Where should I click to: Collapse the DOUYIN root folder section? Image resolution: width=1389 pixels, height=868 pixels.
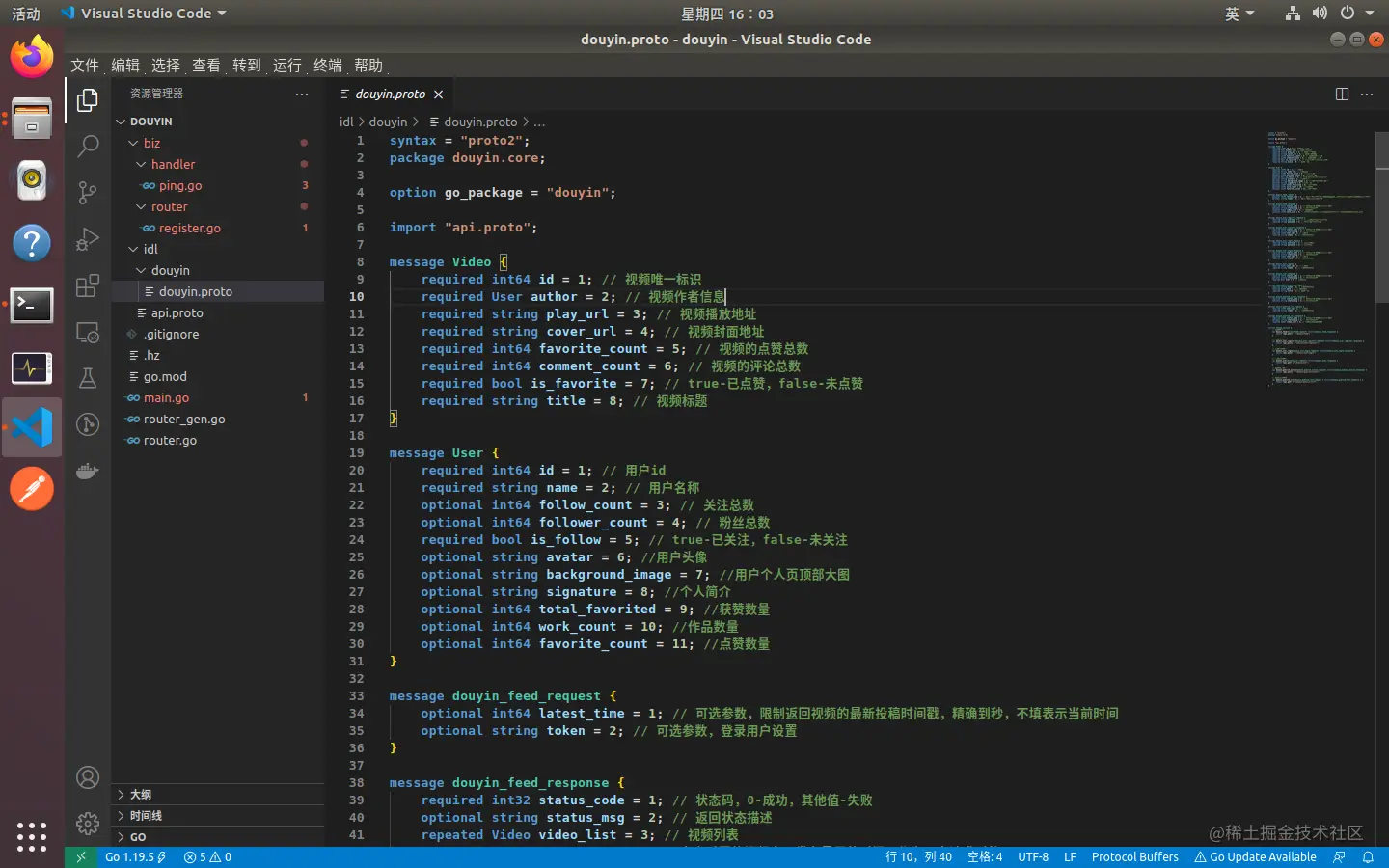pos(218,122)
